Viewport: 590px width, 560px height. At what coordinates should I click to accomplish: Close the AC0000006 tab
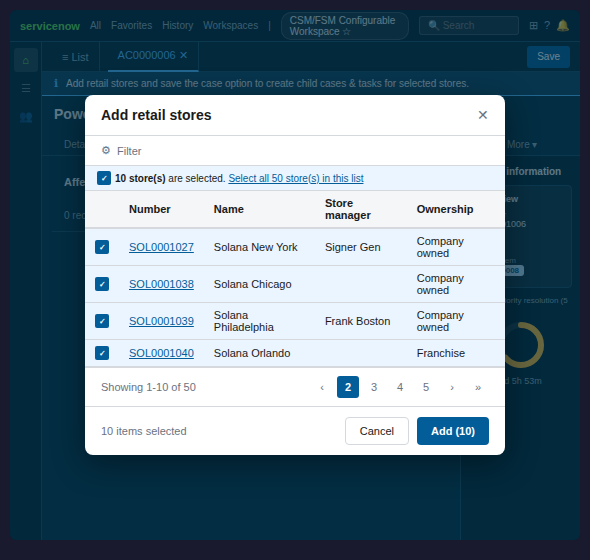click(x=184, y=55)
